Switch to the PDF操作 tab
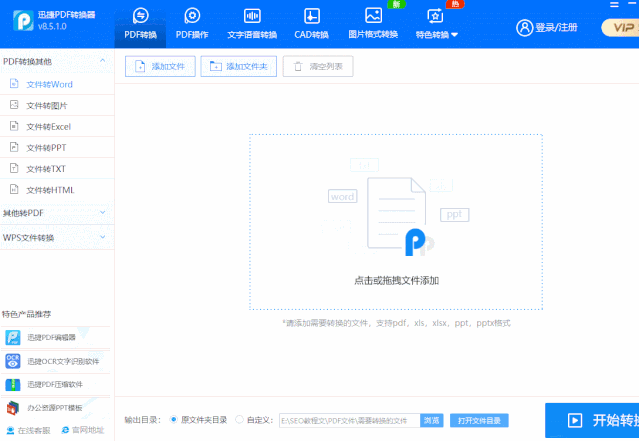The width and height of the screenshot is (639, 441). click(x=192, y=24)
